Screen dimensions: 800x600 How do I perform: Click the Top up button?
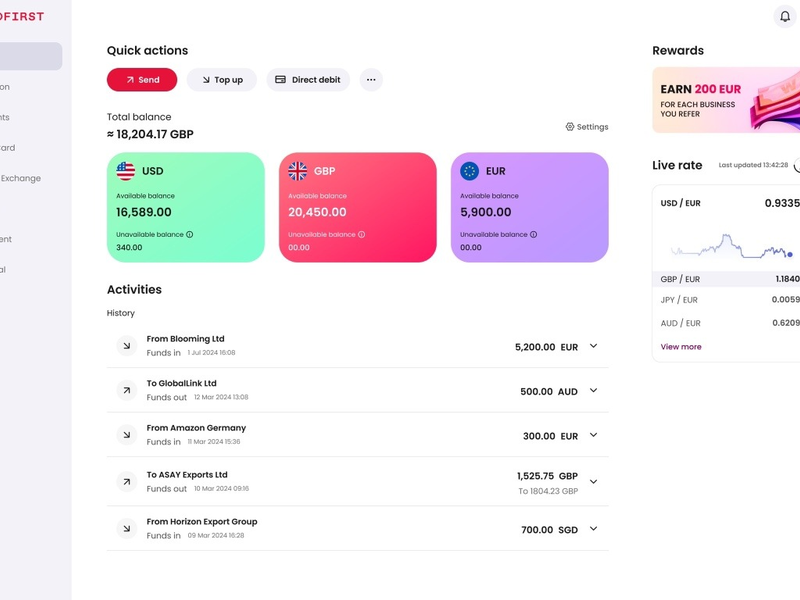222,80
